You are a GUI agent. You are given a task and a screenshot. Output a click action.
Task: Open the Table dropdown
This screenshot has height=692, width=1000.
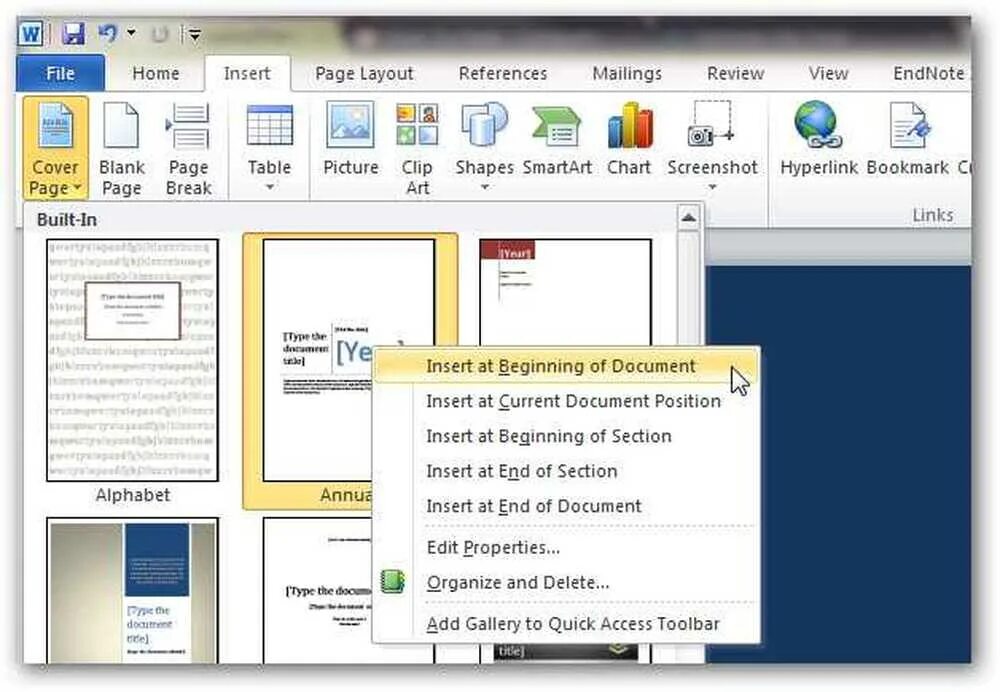pyautogui.click(x=269, y=147)
